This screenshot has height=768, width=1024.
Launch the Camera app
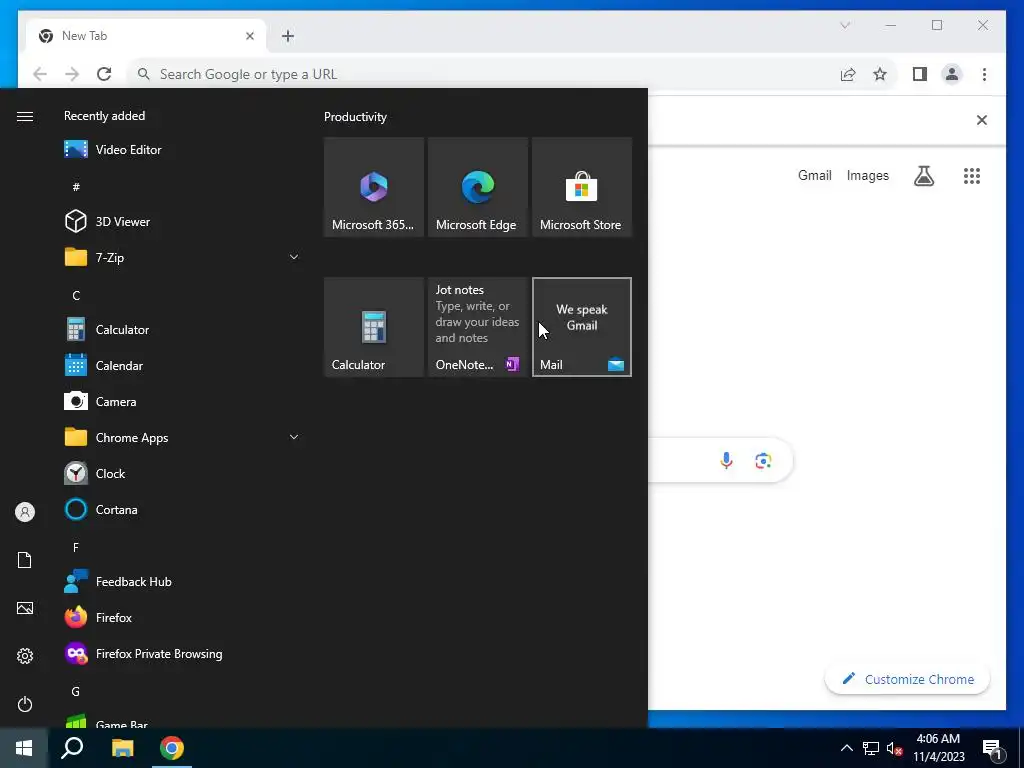coord(183,402)
